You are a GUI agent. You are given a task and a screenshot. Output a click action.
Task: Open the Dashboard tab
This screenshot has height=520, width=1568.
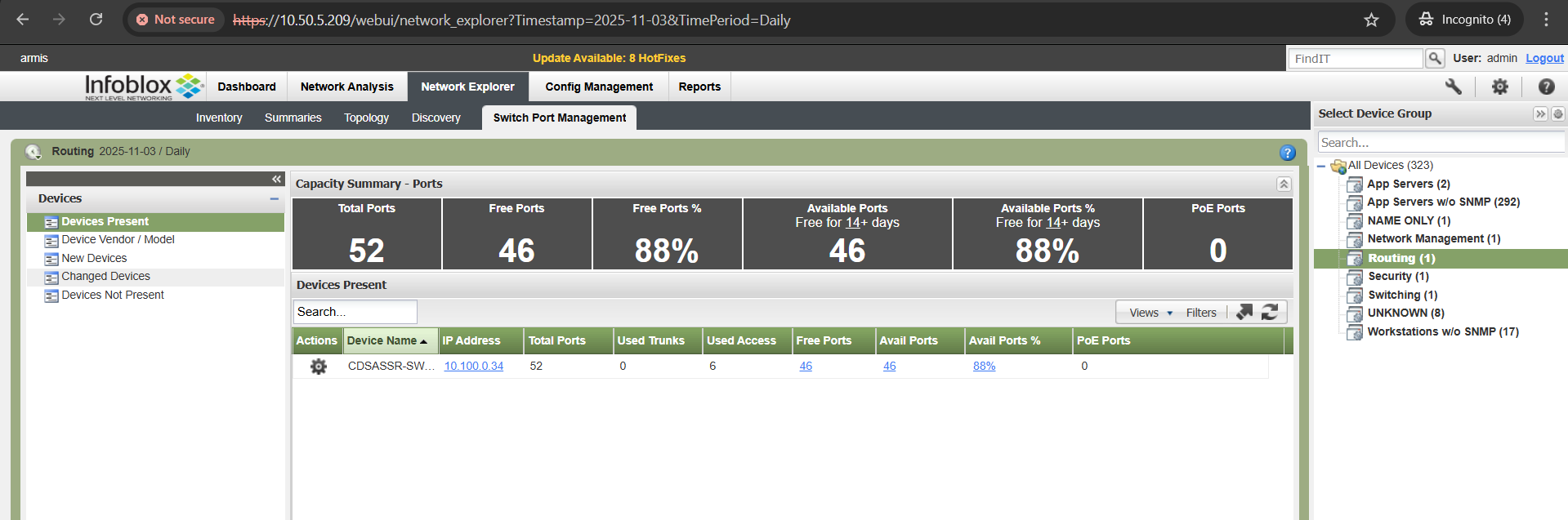247,87
